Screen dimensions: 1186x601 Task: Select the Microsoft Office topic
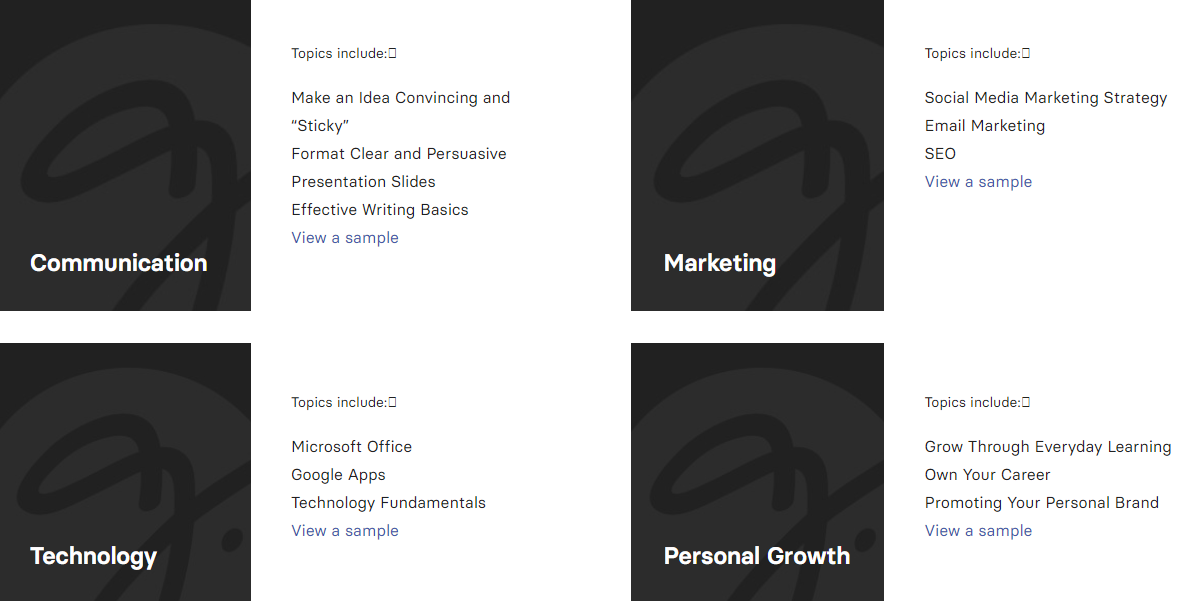click(x=352, y=447)
